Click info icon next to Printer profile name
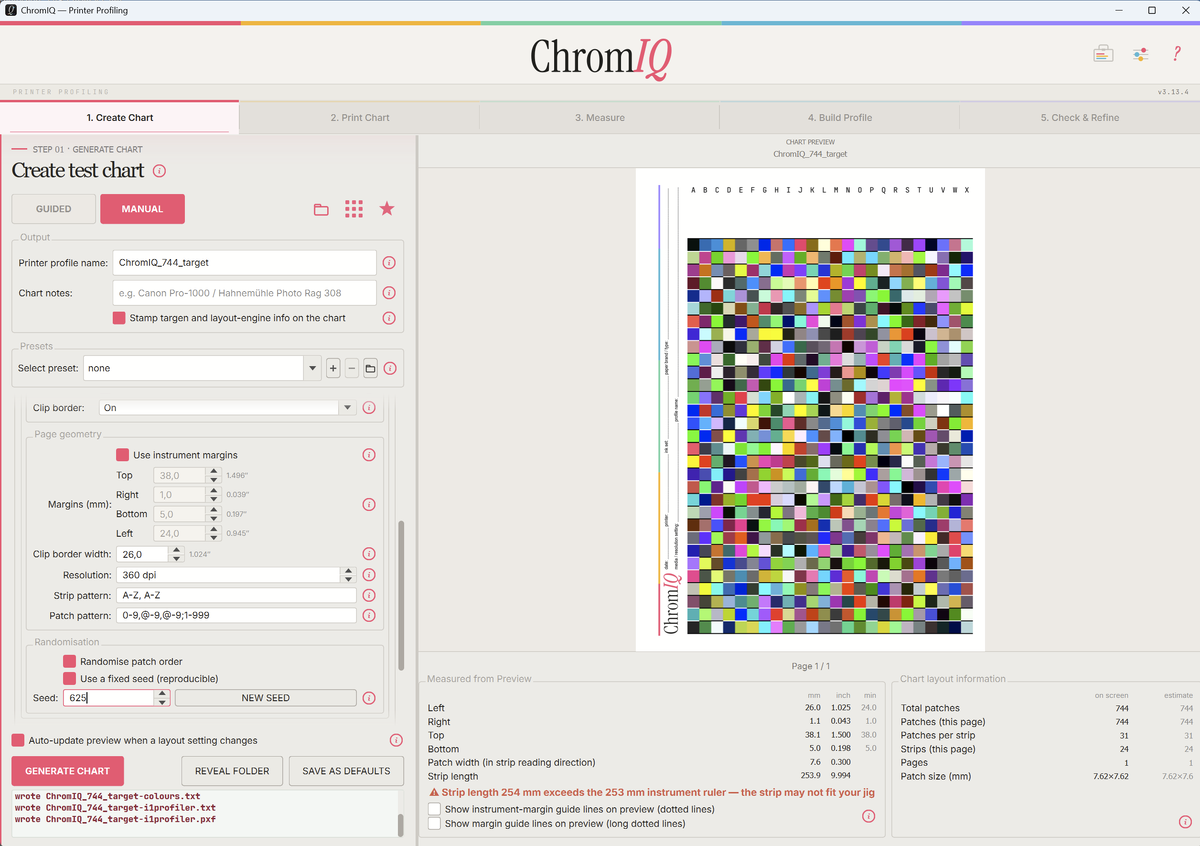1200x846 pixels. [x=389, y=263]
